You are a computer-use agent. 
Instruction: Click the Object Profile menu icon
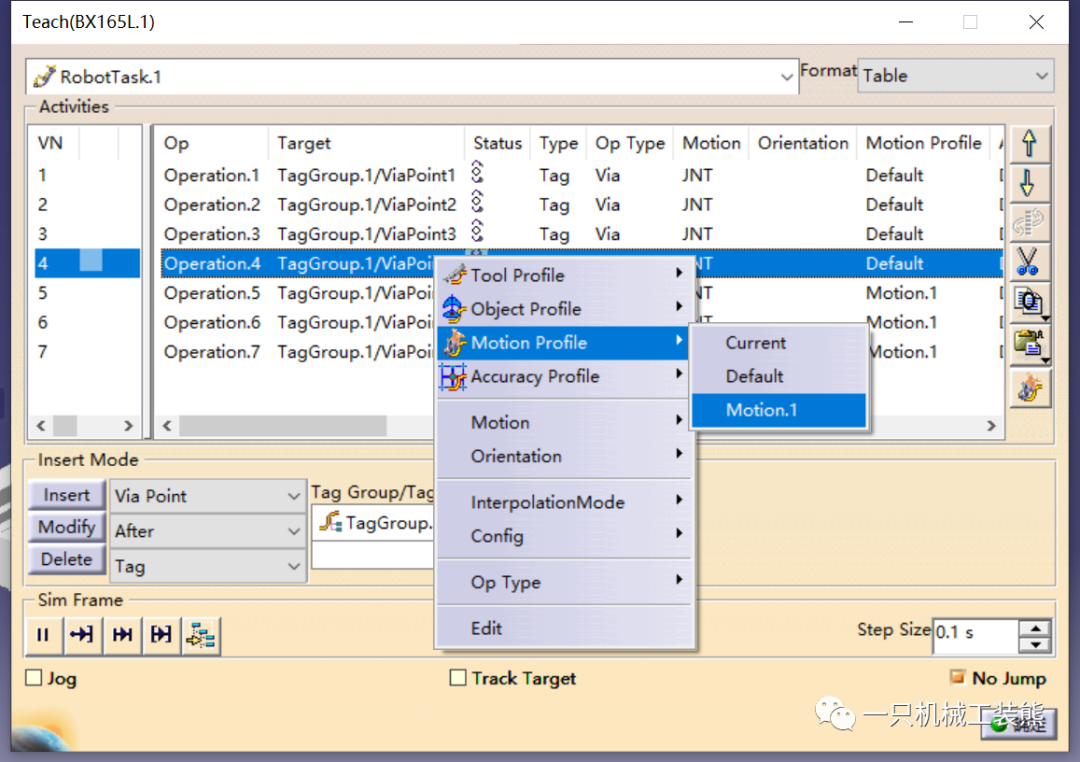[454, 309]
